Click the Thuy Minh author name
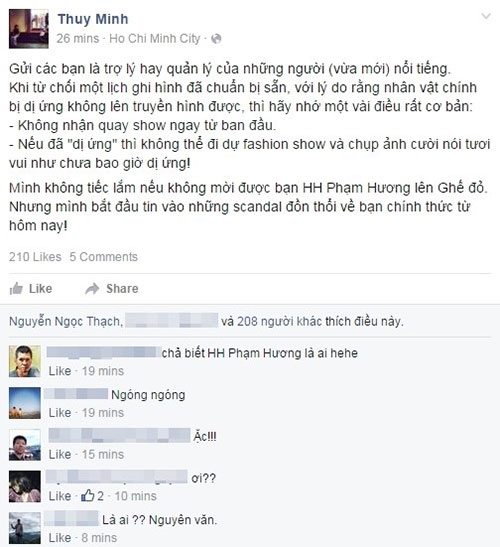This screenshot has width=500, height=547. tap(93, 19)
